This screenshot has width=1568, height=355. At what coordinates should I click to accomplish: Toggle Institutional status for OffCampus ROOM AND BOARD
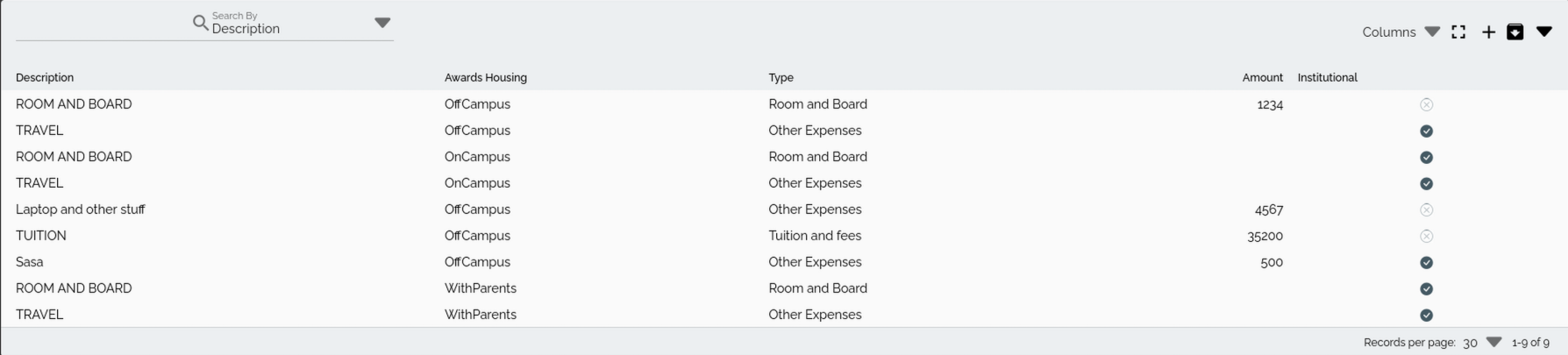[x=1426, y=104]
